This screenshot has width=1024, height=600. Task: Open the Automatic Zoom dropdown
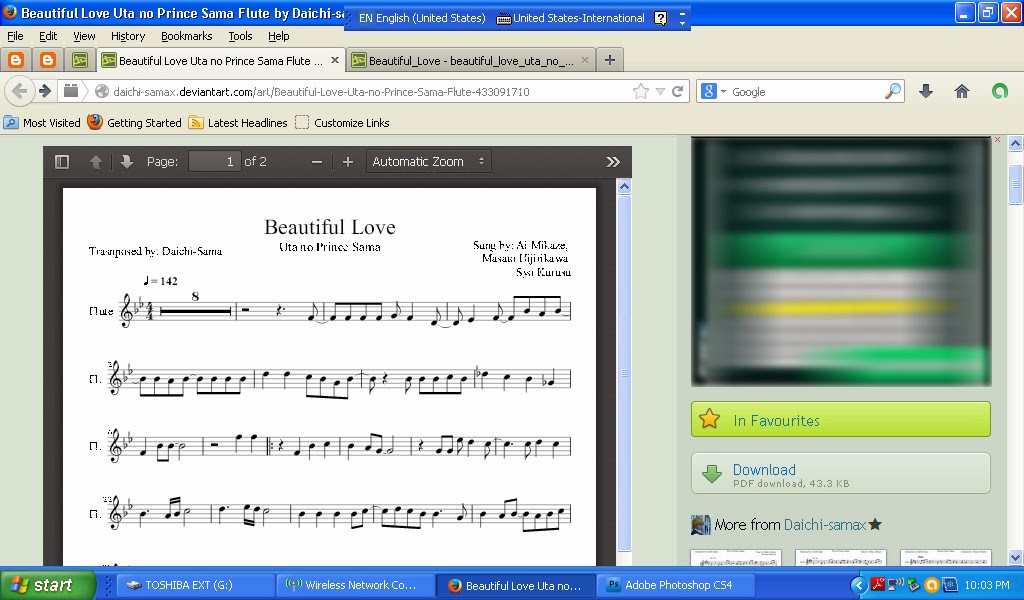pos(428,161)
